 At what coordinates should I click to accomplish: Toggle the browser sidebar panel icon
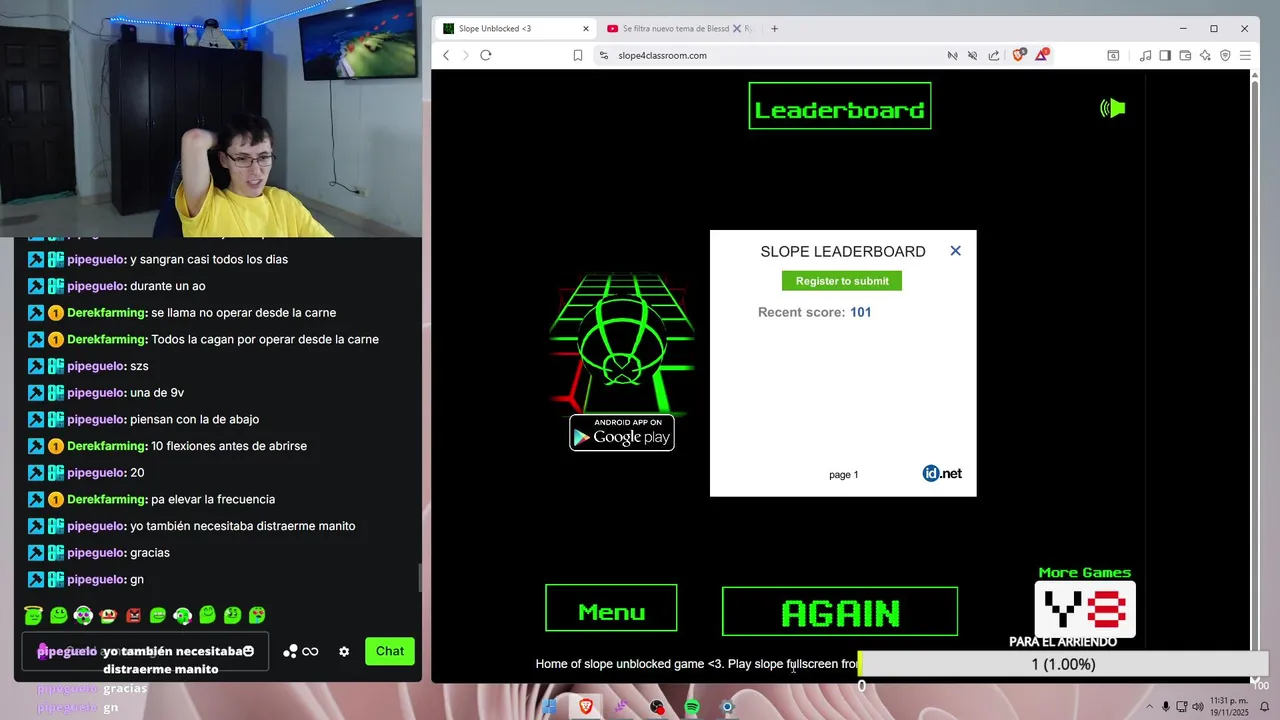[x=1165, y=55]
